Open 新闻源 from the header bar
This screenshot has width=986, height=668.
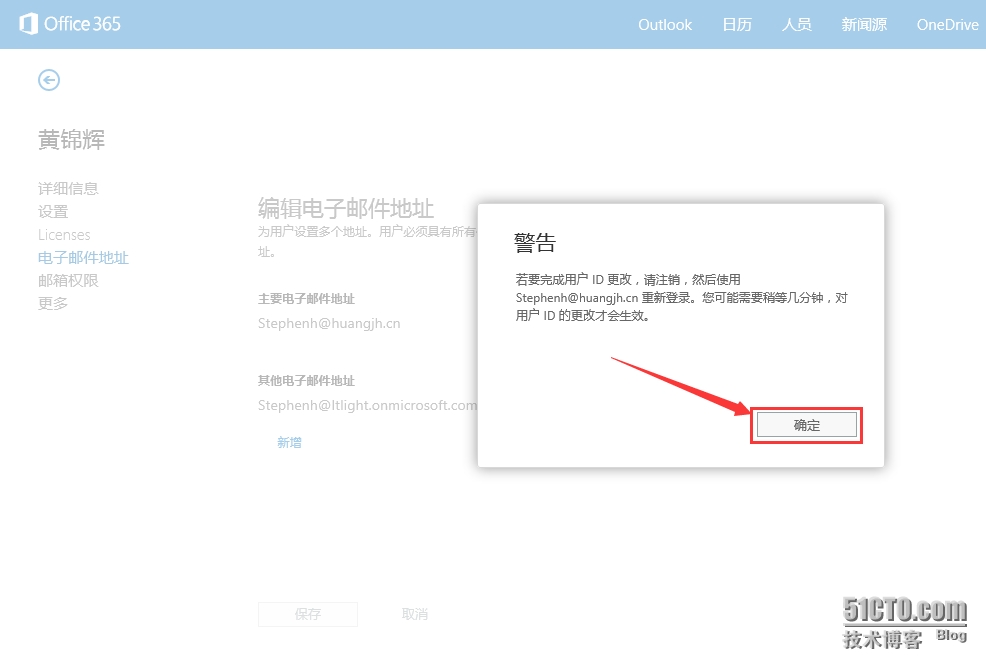(864, 25)
